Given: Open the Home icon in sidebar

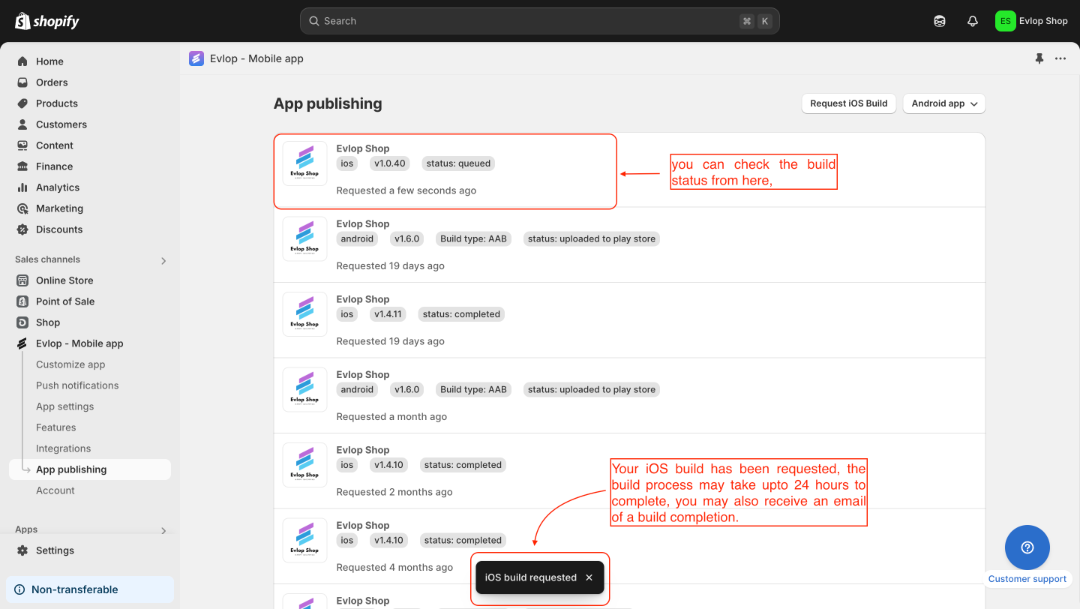Looking at the screenshot, I should 23,61.
